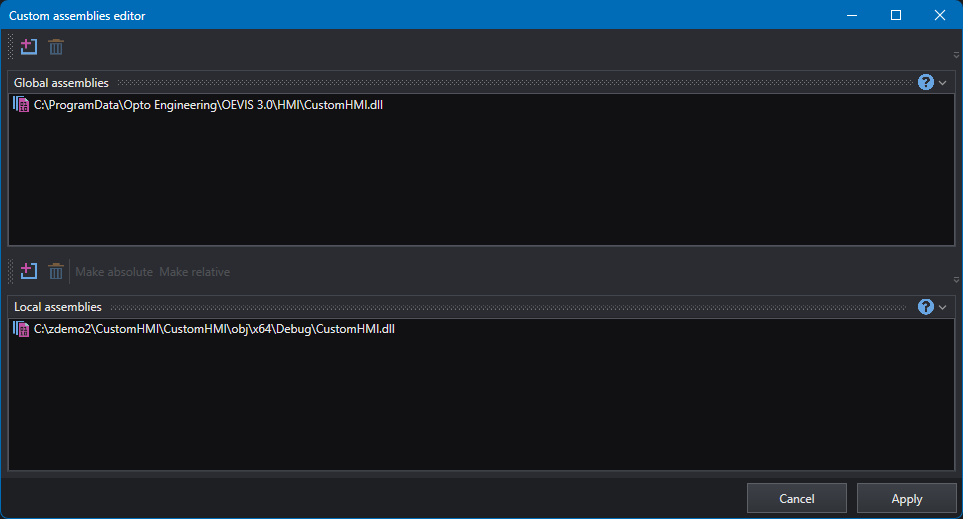Collapse the Global assemblies section chevron
Screen dimensions: 963x519
[943, 83]
